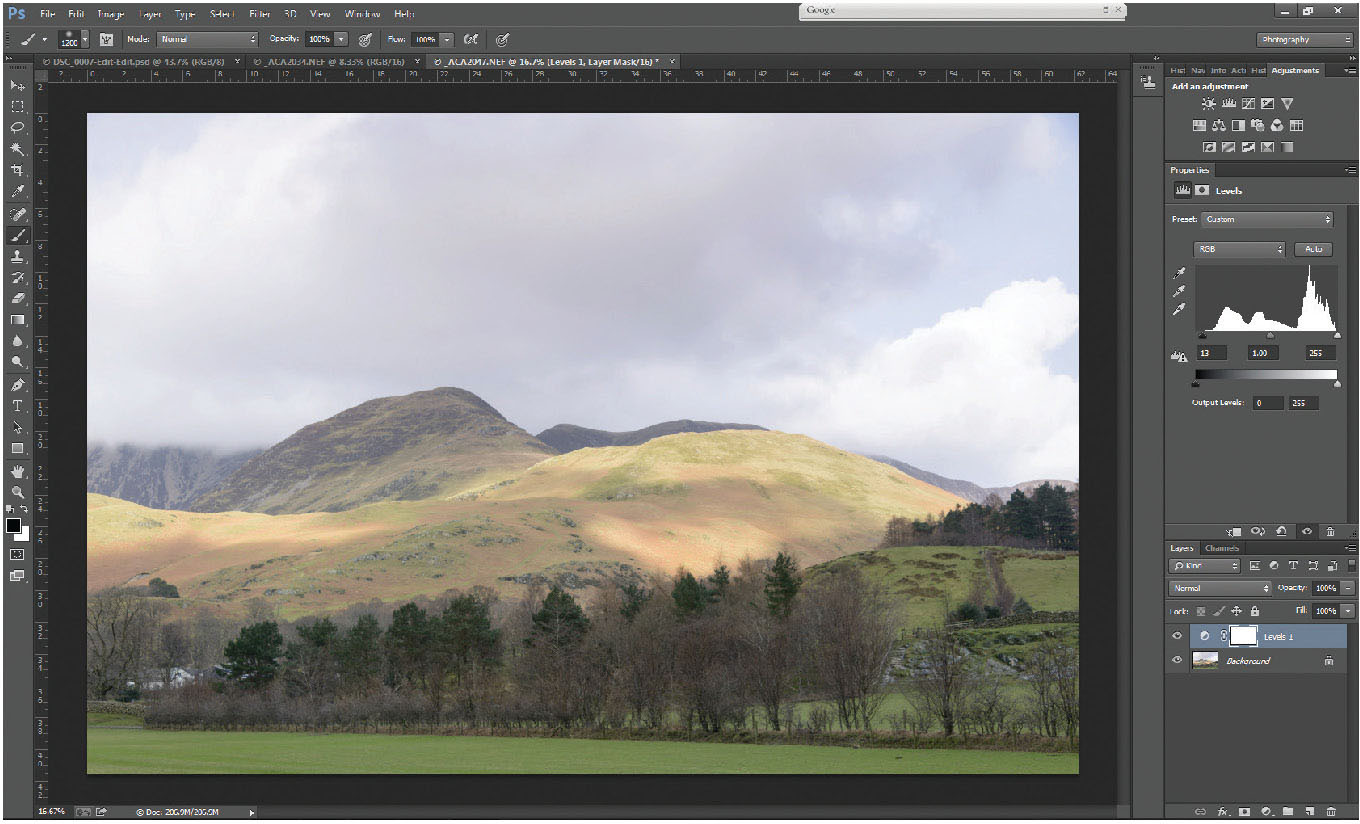Create a new layer from Layers panel
This screenshot has width=1360, height=824.
[1309, 812]
